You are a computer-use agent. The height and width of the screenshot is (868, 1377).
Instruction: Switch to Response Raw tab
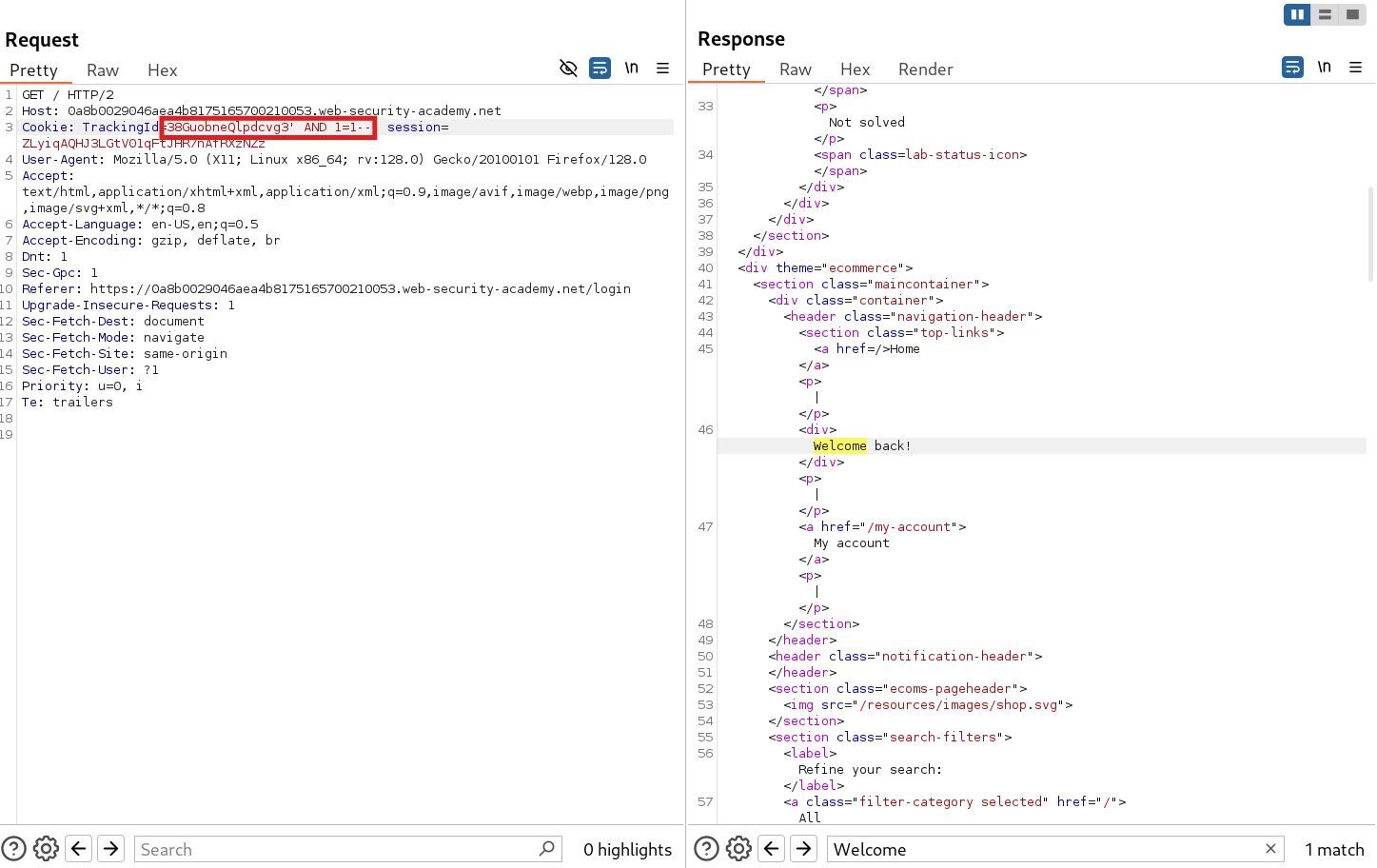(x=796, y=69)
